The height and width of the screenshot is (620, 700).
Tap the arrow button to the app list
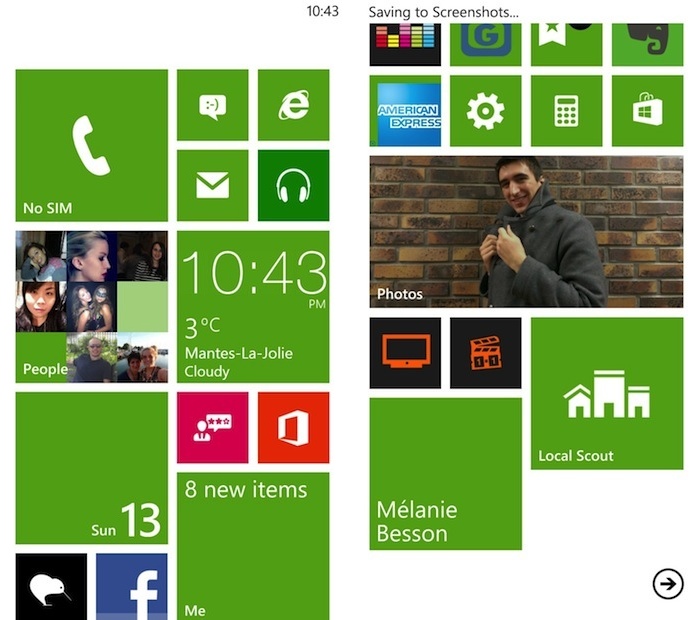point(668,583)
